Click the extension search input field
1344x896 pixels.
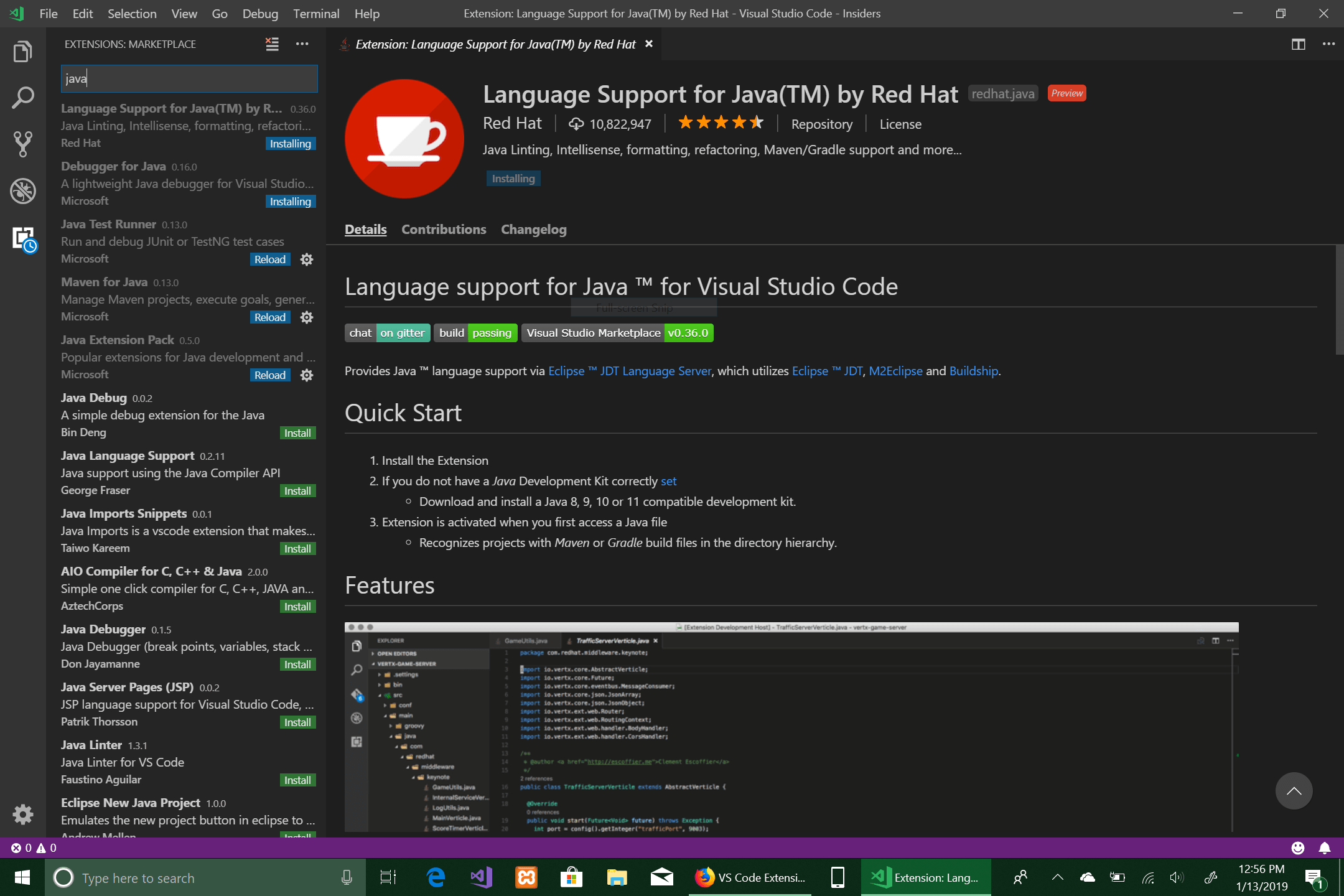point(189,78)
